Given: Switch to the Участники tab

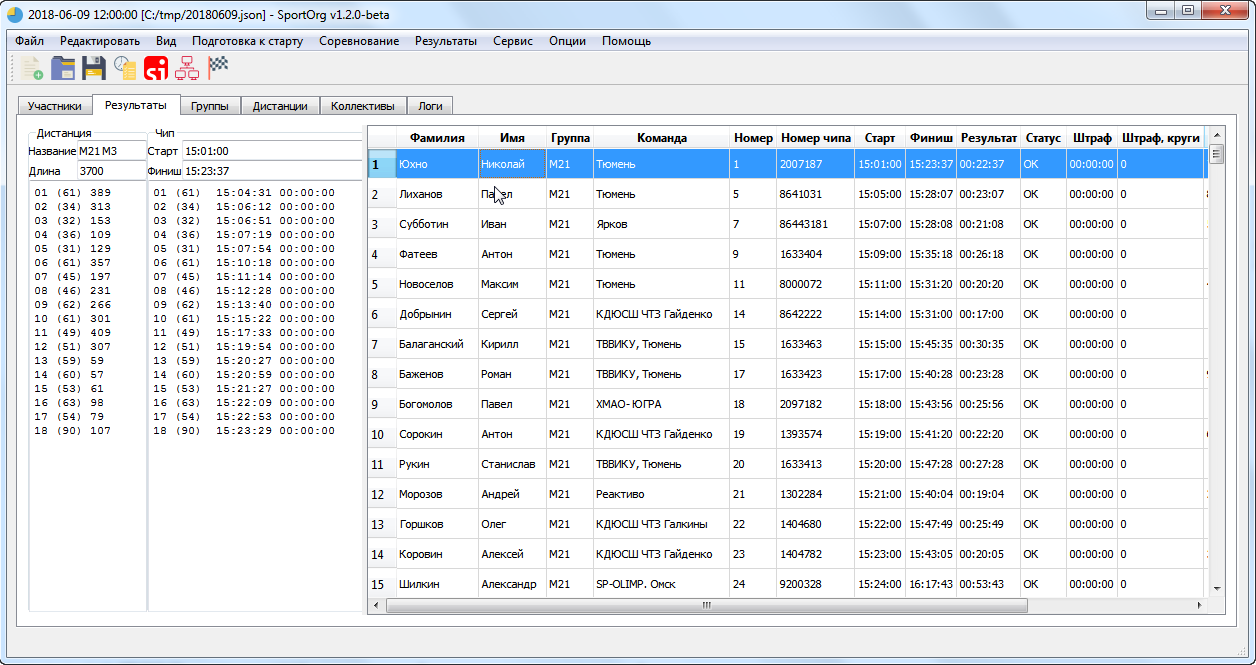Looking at the screenshot, I should [x=55, y=106].
